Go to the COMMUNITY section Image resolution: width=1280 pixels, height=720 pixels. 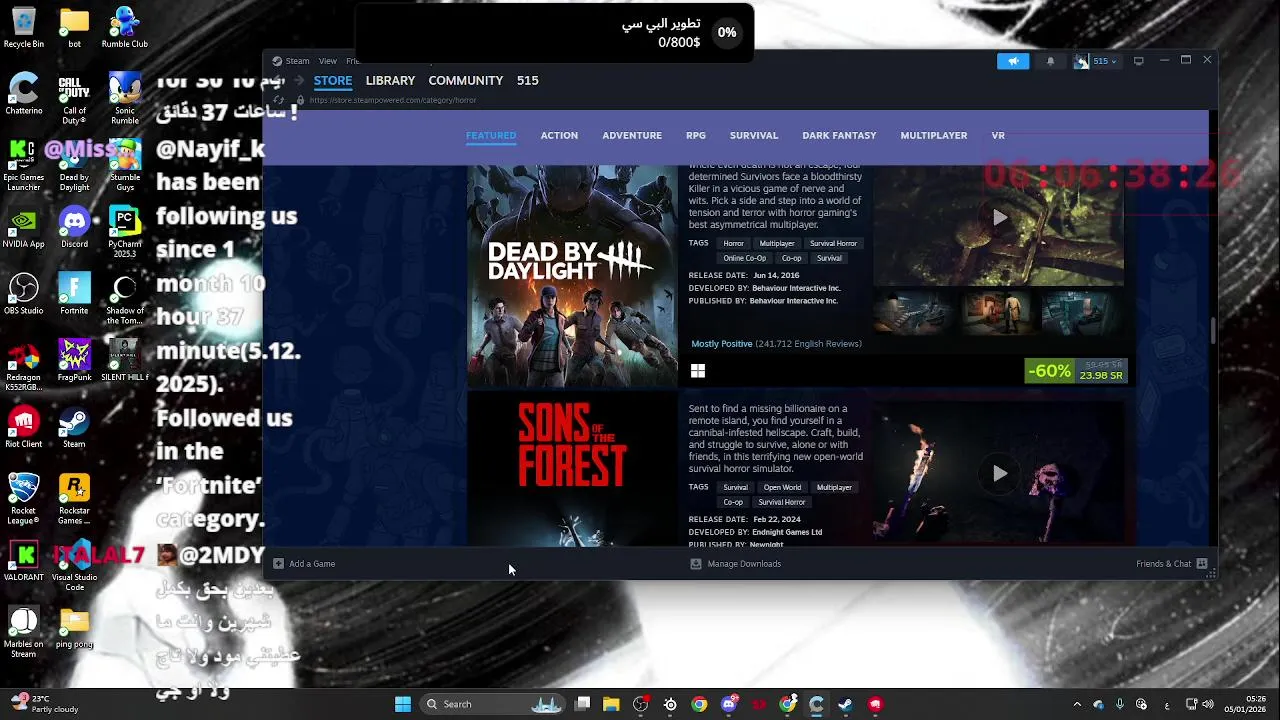[465, 80]
